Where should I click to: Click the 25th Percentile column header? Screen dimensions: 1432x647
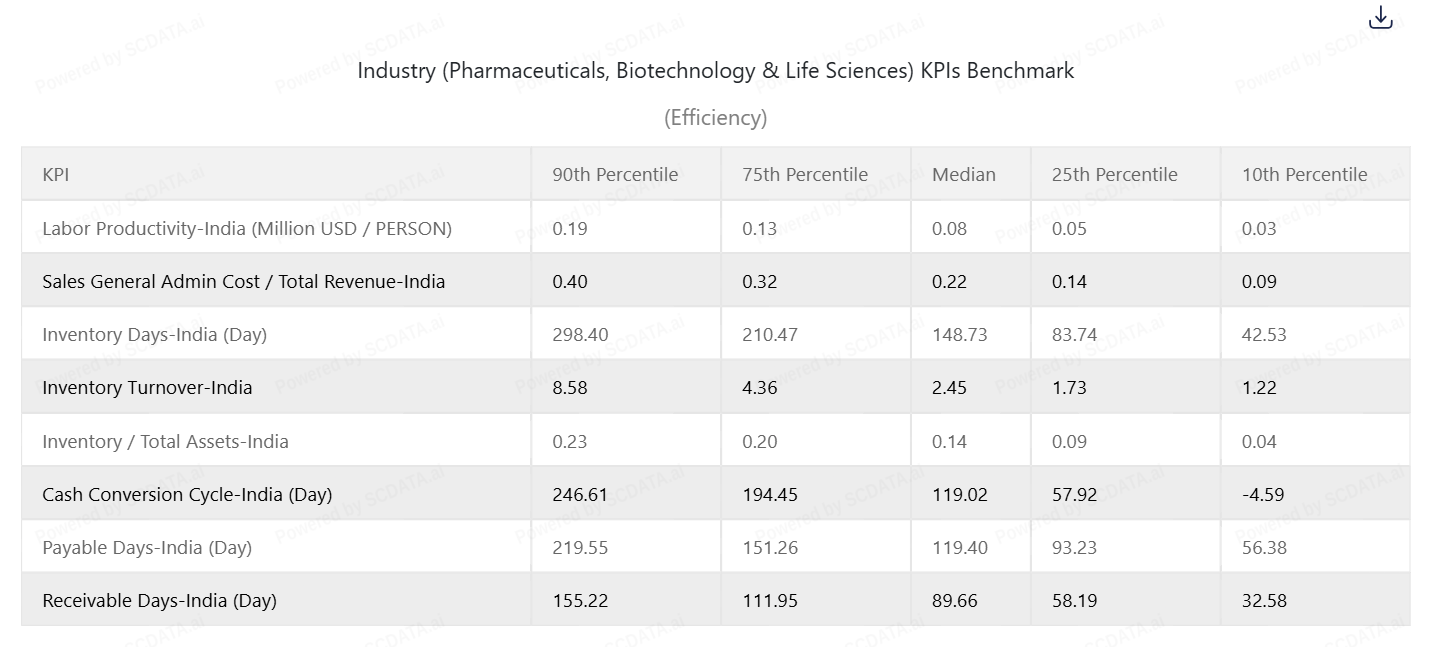pos(1114,175)
